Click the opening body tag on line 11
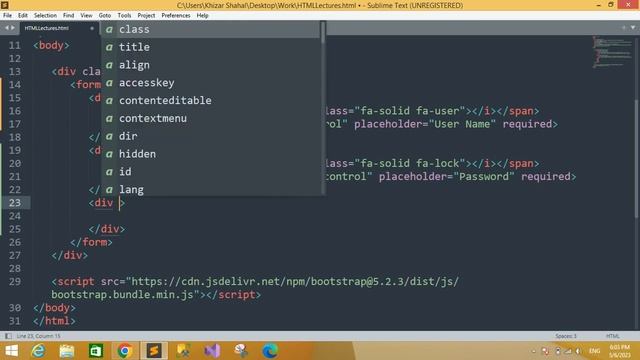 pyautogui.click(x=51, y=45)
